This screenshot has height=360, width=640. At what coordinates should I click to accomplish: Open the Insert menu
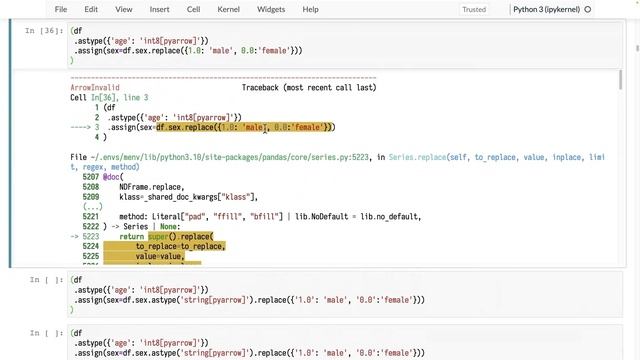point(159,9)
